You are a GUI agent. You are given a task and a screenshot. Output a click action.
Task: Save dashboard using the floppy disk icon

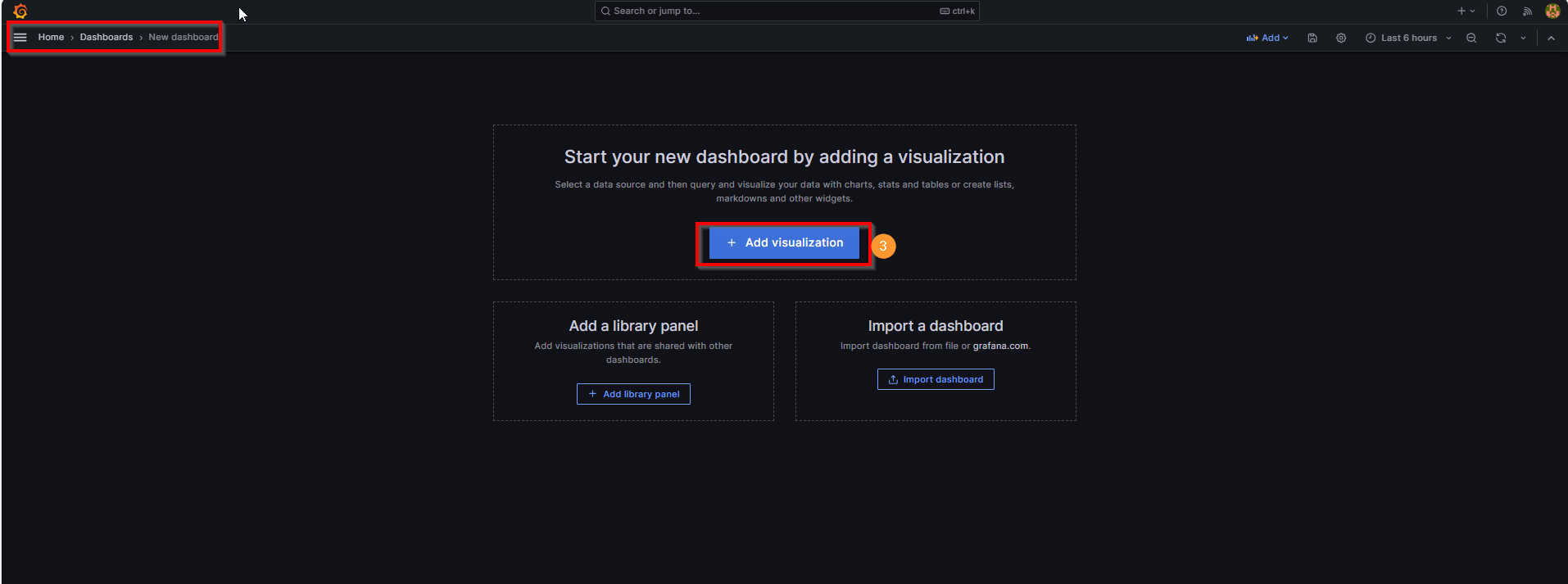pyautogui.click(x=1312, y=38)
